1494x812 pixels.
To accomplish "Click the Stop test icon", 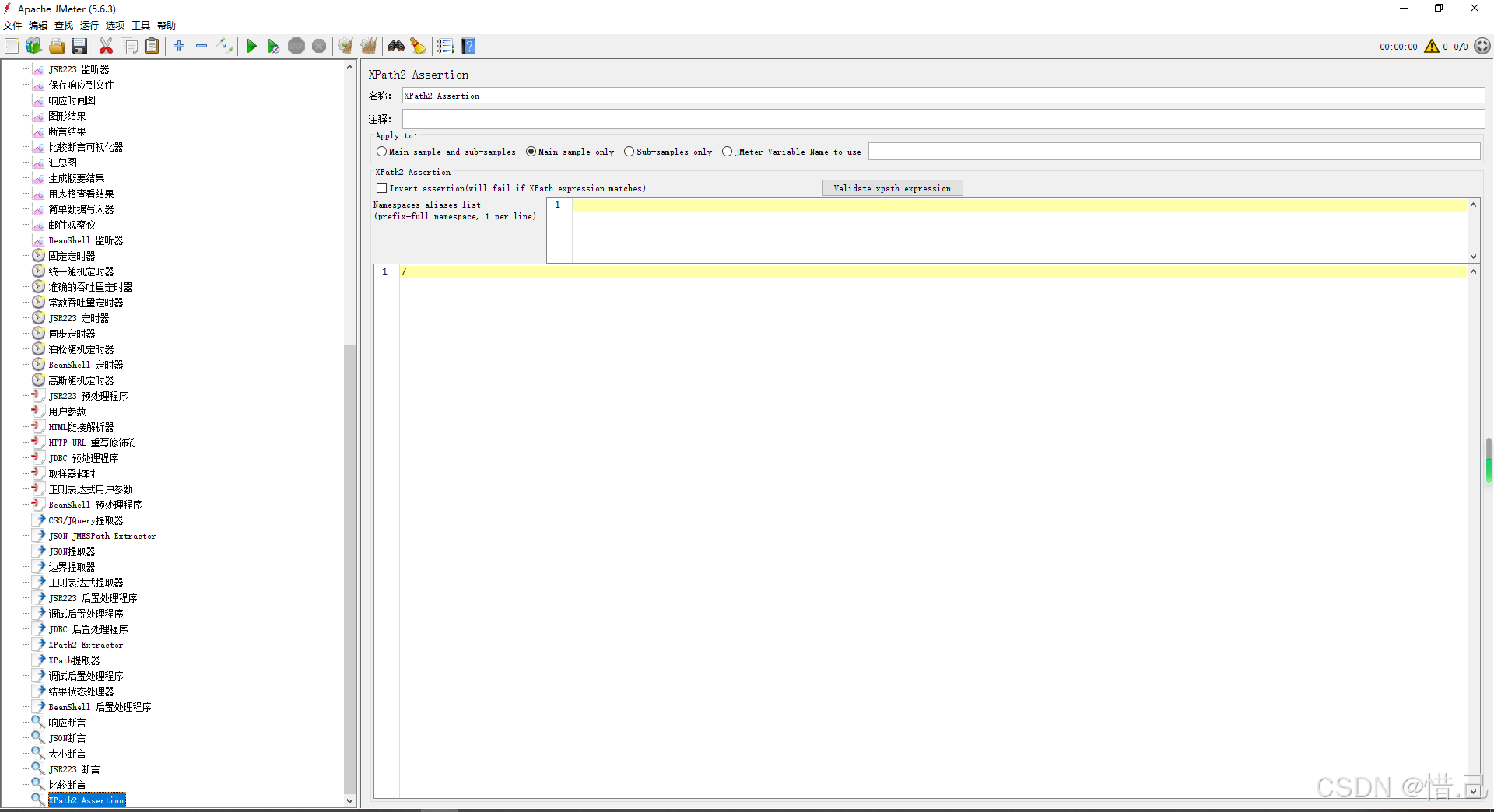I will (296, 47).
